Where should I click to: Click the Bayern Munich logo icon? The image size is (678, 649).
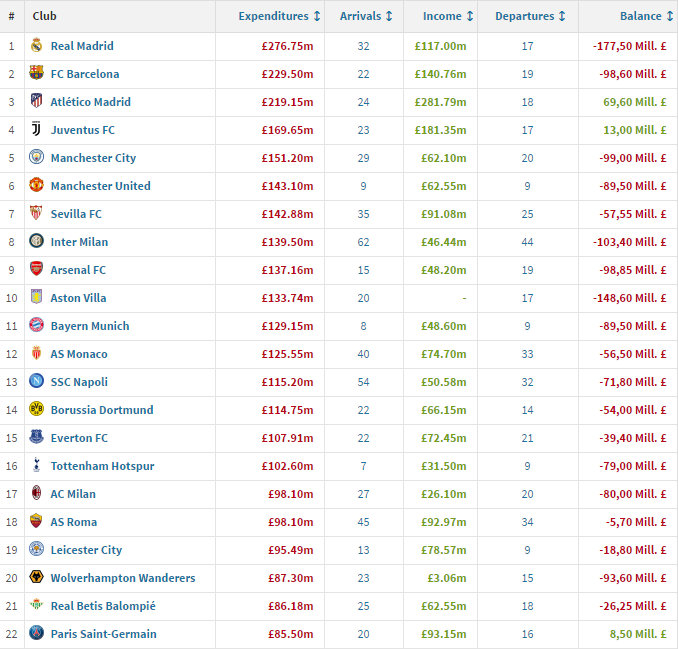click(x=37, y=326)
